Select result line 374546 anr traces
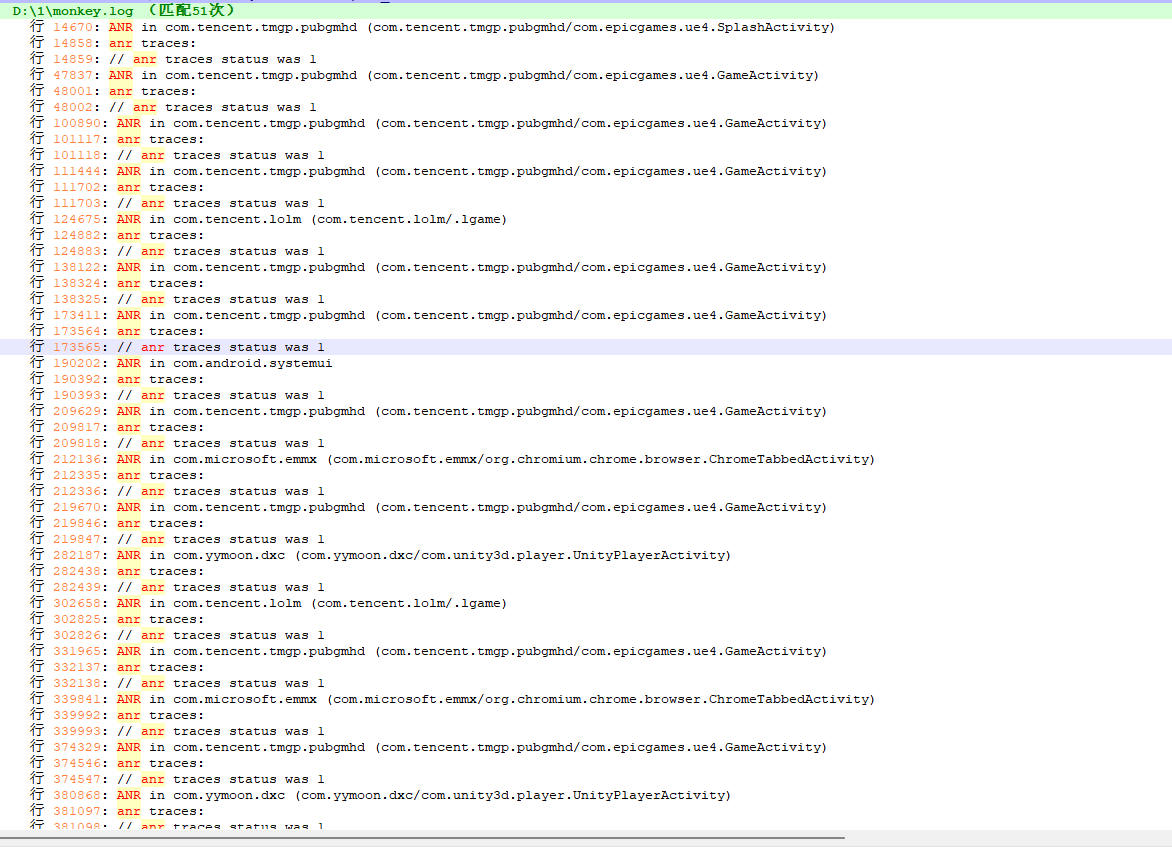Viewport: 1172px width, 847px height. click(x=586, y=763)
